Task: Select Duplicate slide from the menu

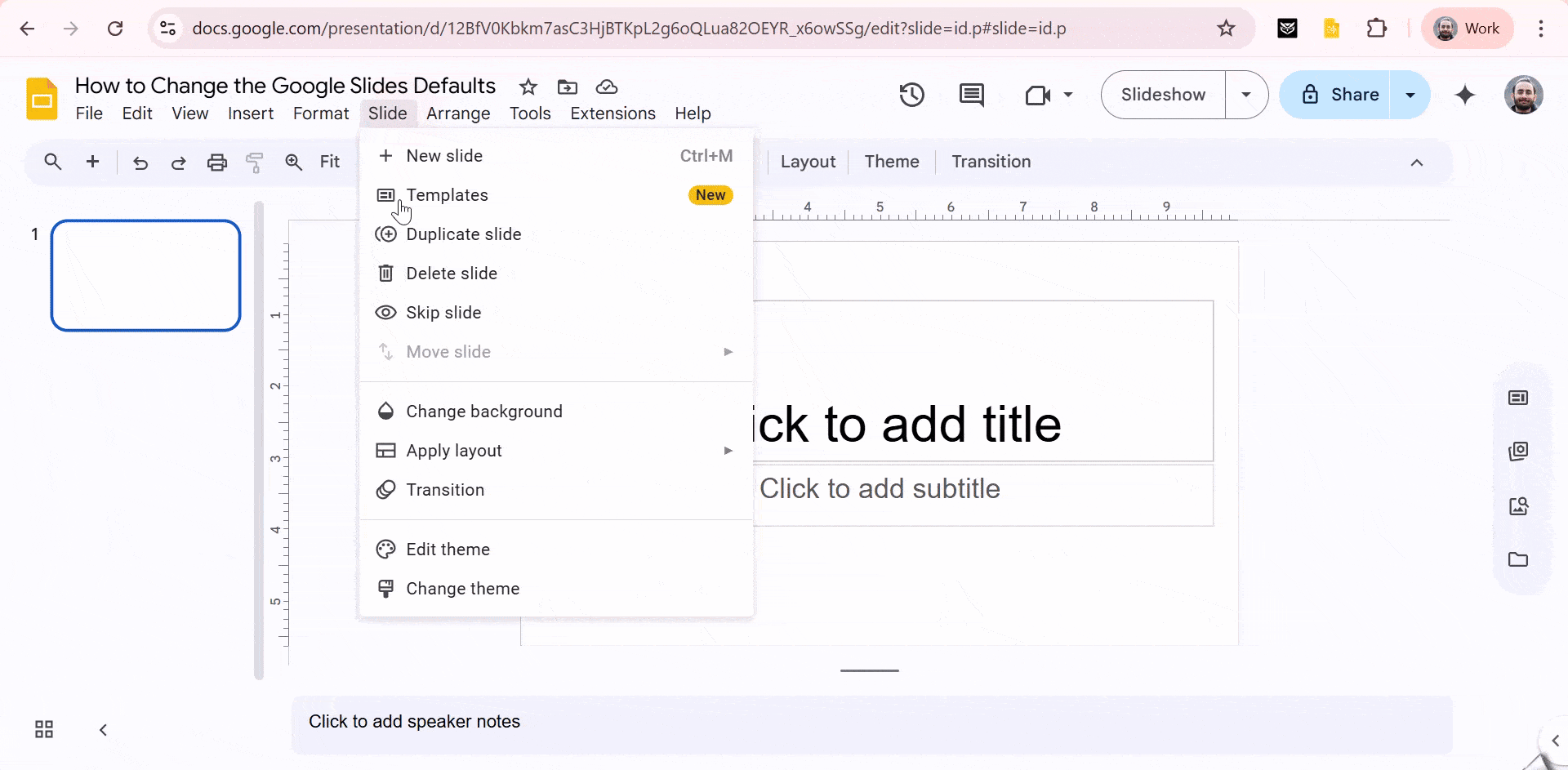Action: (464, 234)
